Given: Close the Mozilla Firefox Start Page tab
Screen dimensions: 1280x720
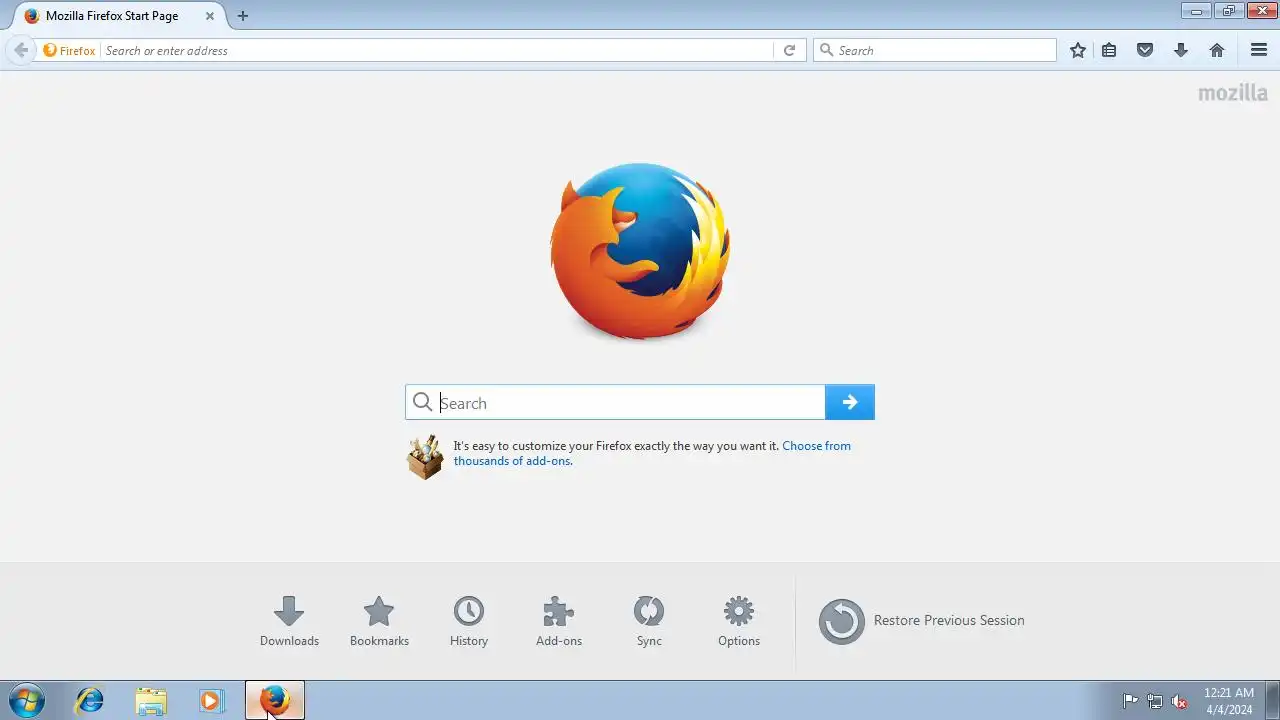Looking at the screenshot, I should [x=210, y=16].
